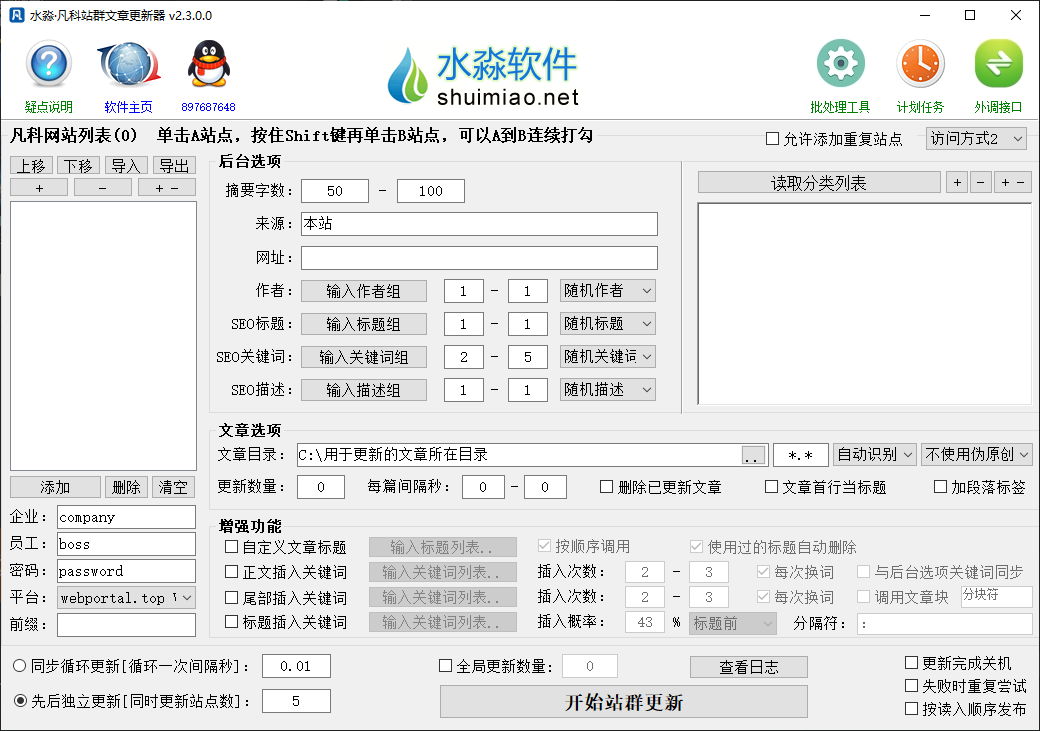Click the 开始站群更新 button
Screen dimensions: 1040x731
623,702
